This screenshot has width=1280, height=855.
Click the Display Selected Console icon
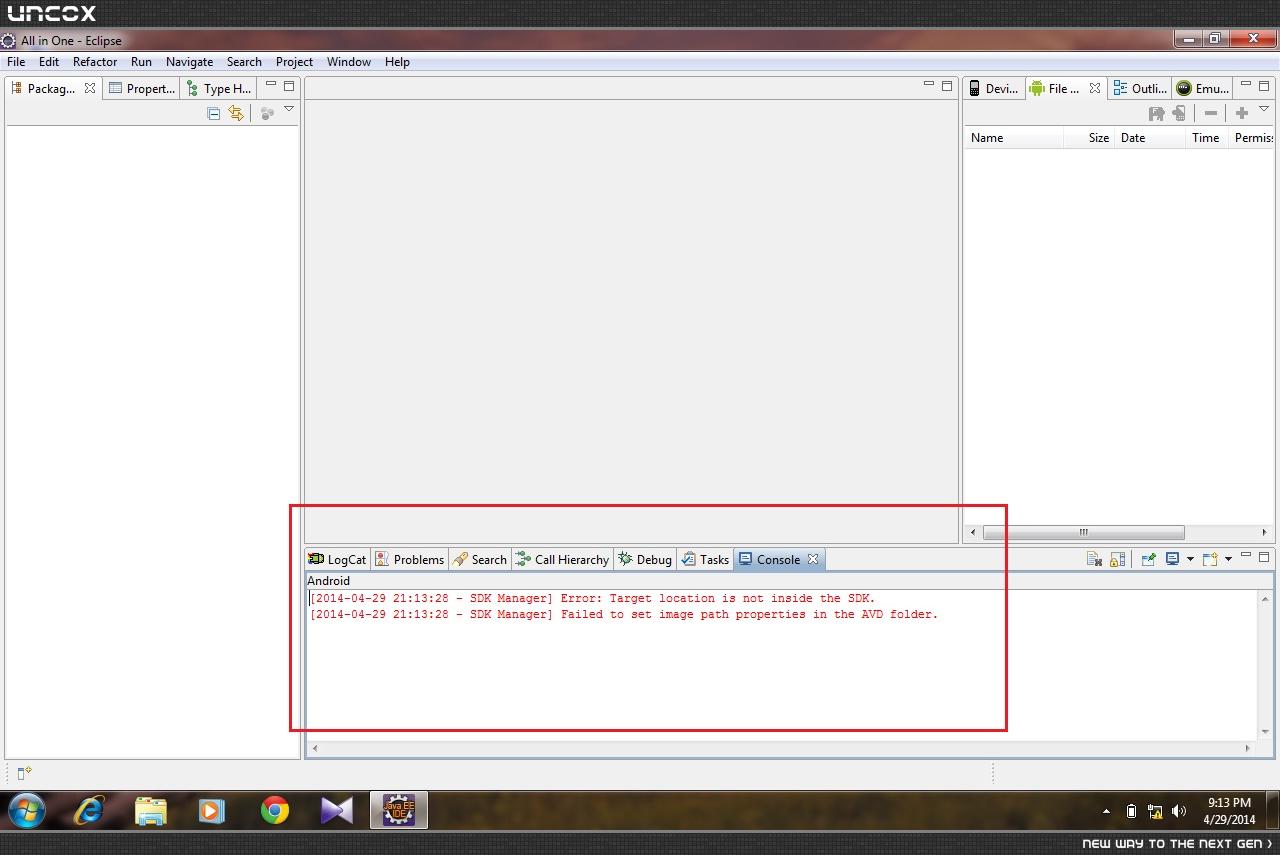(x=1173, y=559)
